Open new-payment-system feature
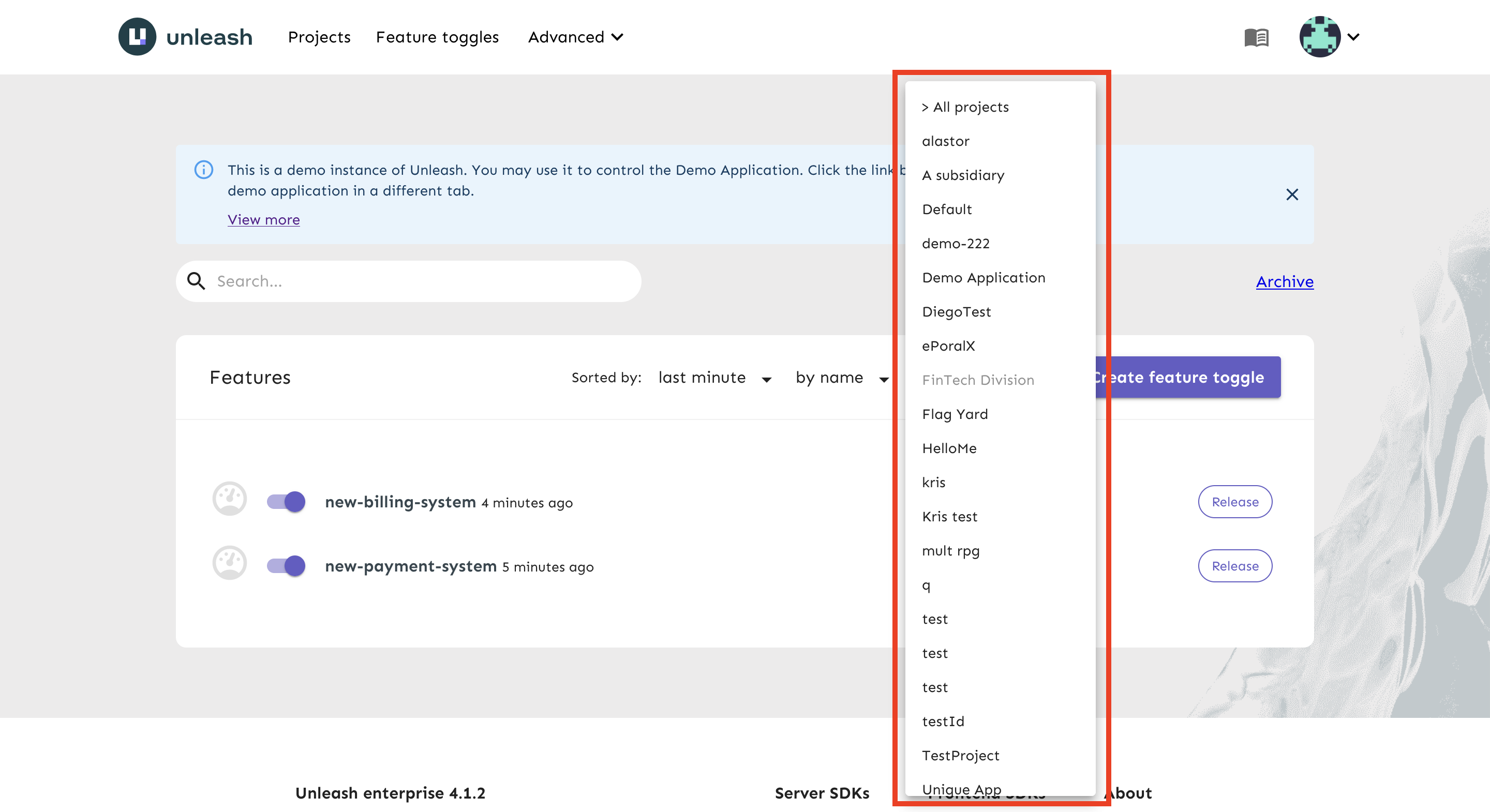 [411, 566]
